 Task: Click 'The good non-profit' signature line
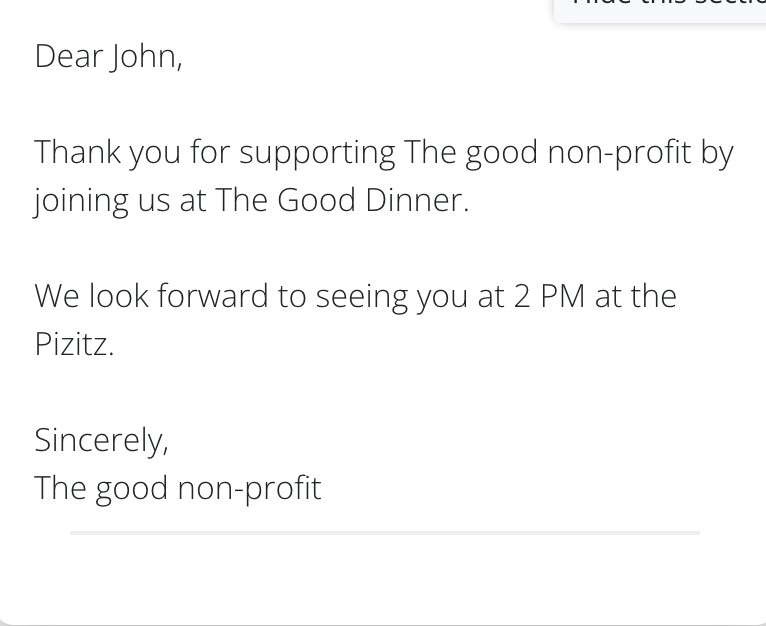click(178, 489)
